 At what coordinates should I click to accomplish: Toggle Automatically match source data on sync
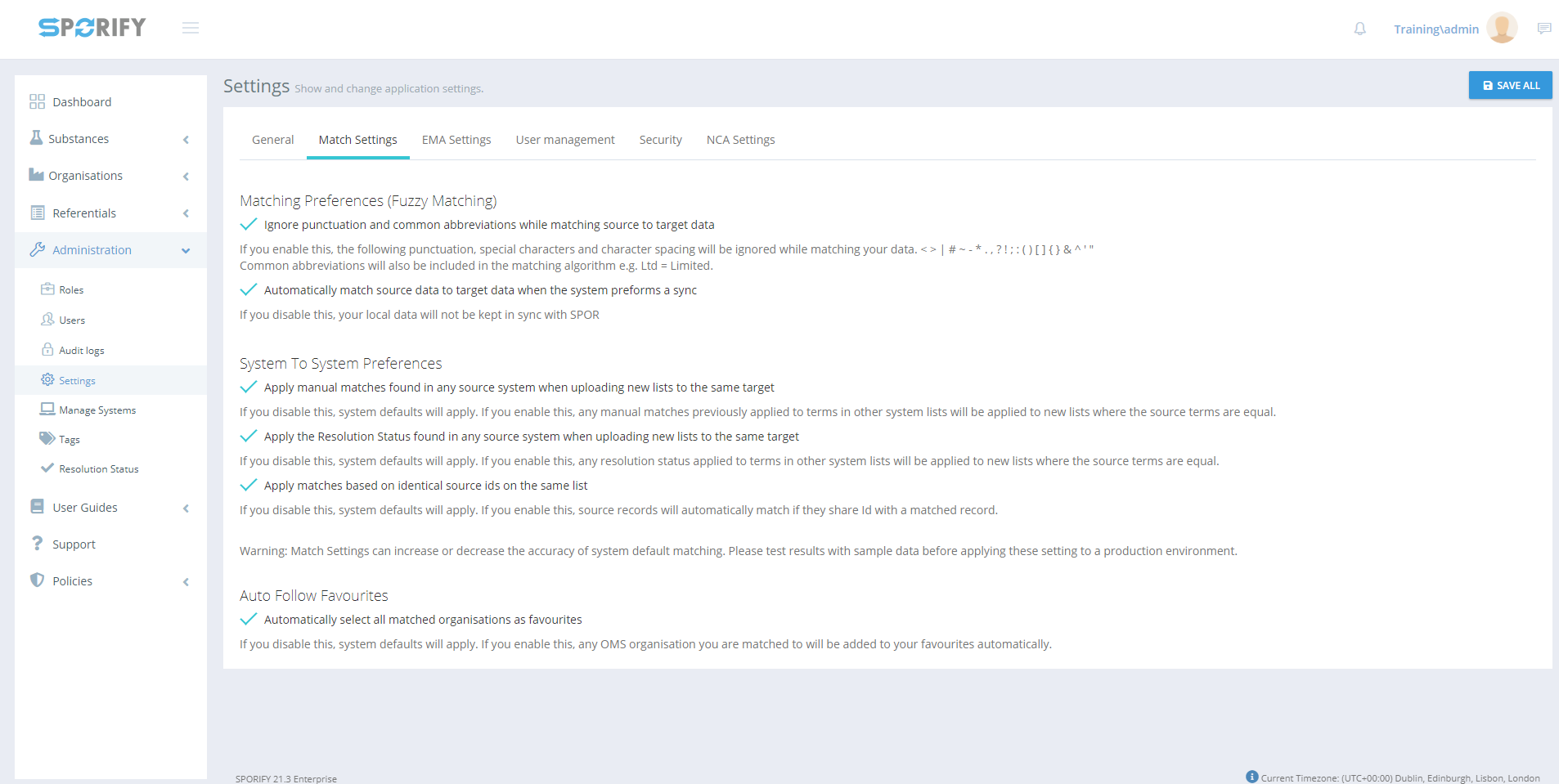[249, 290]
